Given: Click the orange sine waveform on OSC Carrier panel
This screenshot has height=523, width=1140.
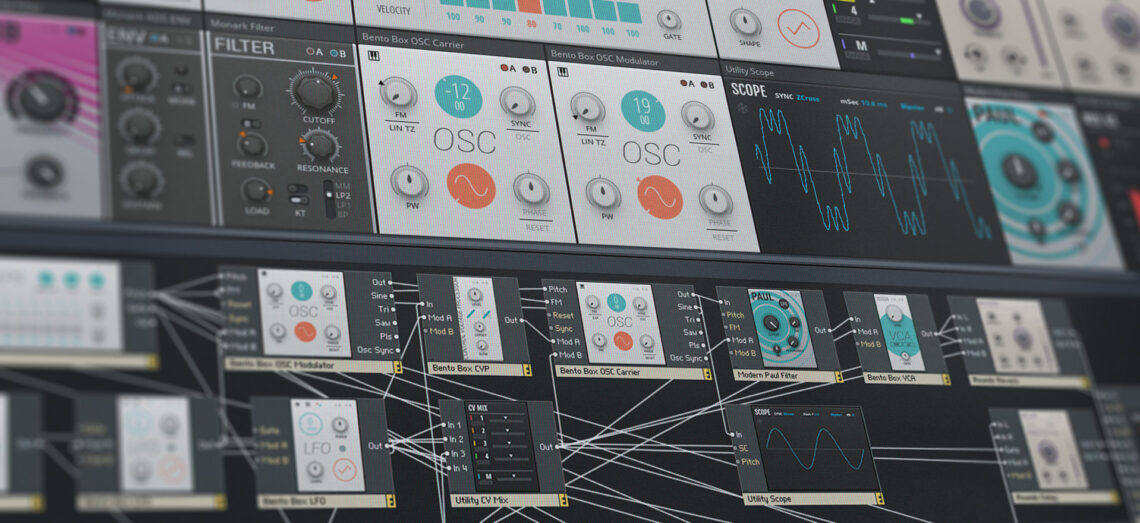Looking at the screenshot, I should (471, 185).
